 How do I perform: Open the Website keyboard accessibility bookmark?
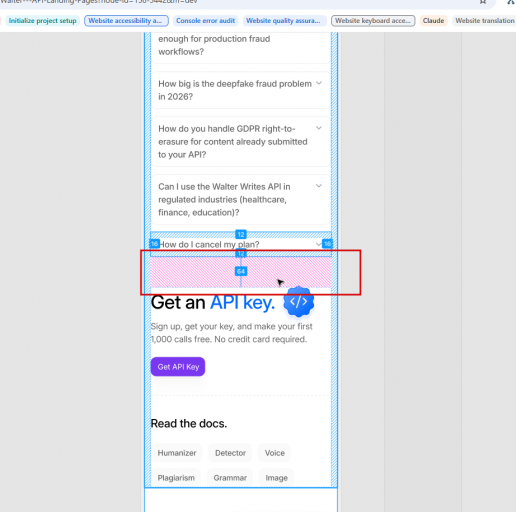coord(373,21)
